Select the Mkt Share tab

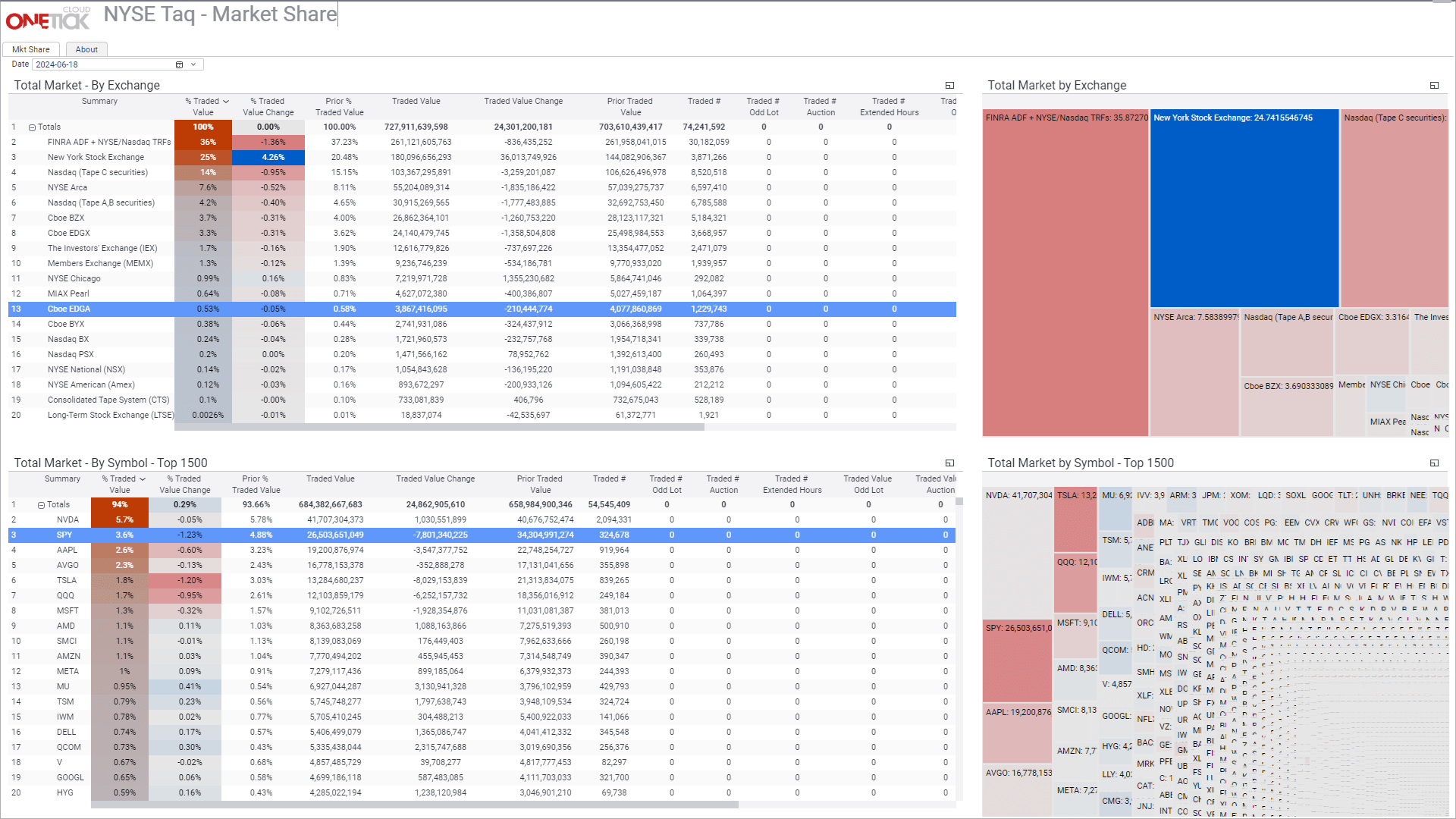(x=31, y=50)
